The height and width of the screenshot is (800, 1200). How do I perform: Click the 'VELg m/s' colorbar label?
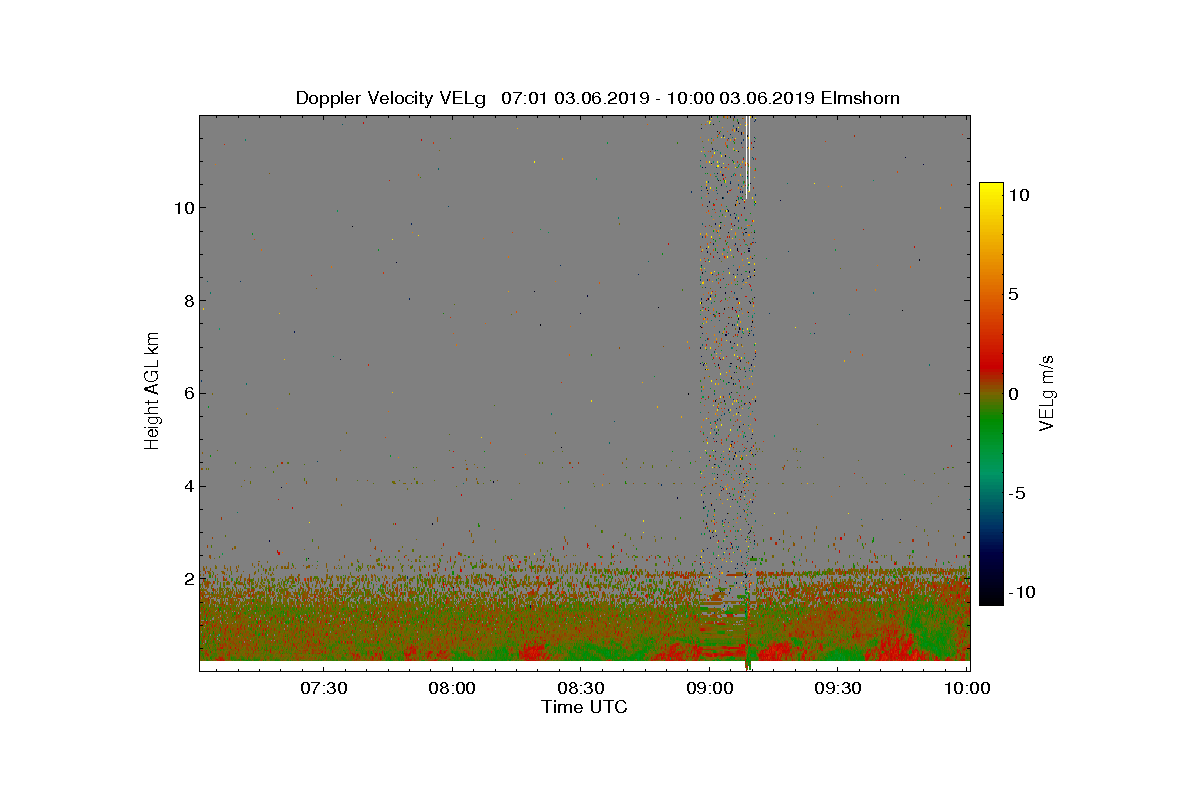point(1047,392)
